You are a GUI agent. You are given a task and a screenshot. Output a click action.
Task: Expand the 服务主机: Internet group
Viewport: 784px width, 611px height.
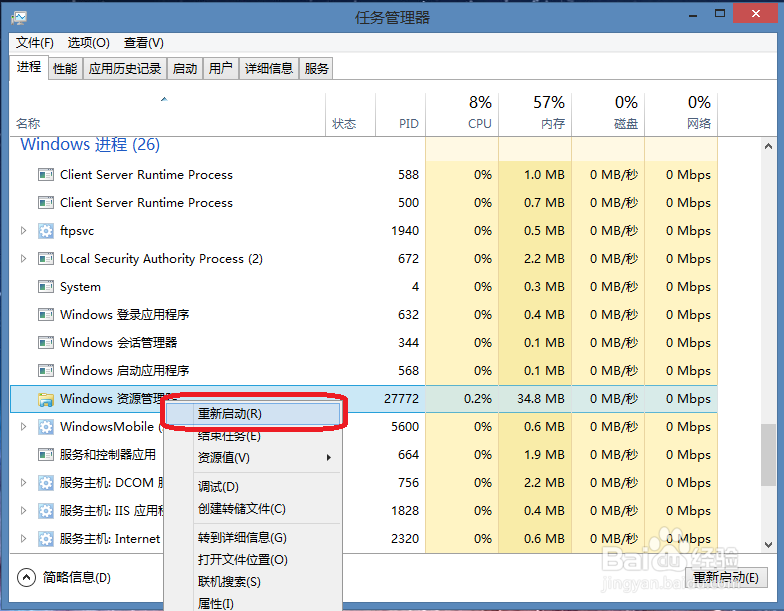coord(23,538)
